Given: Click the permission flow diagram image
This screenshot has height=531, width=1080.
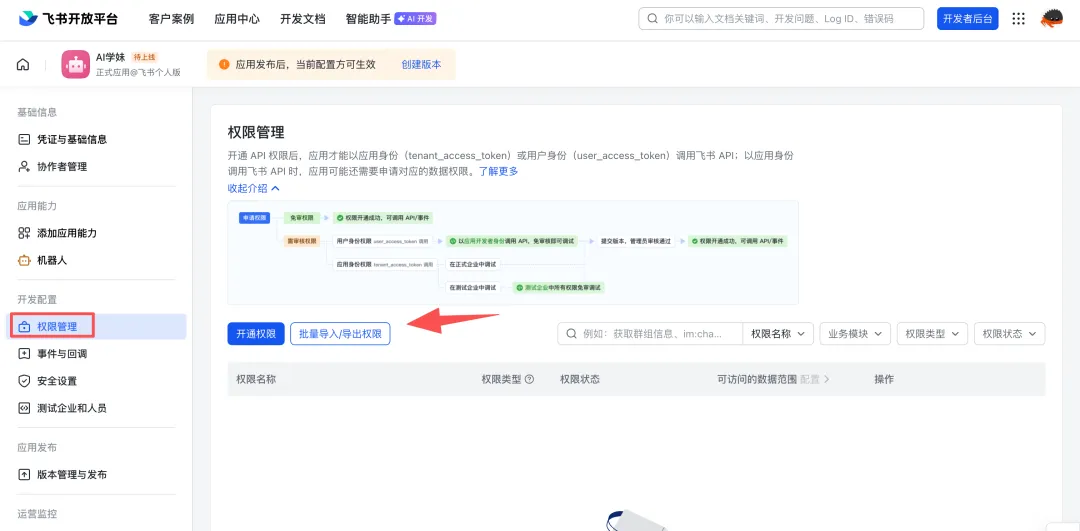Looking at the screenshot, I should [x=513, y=252].
